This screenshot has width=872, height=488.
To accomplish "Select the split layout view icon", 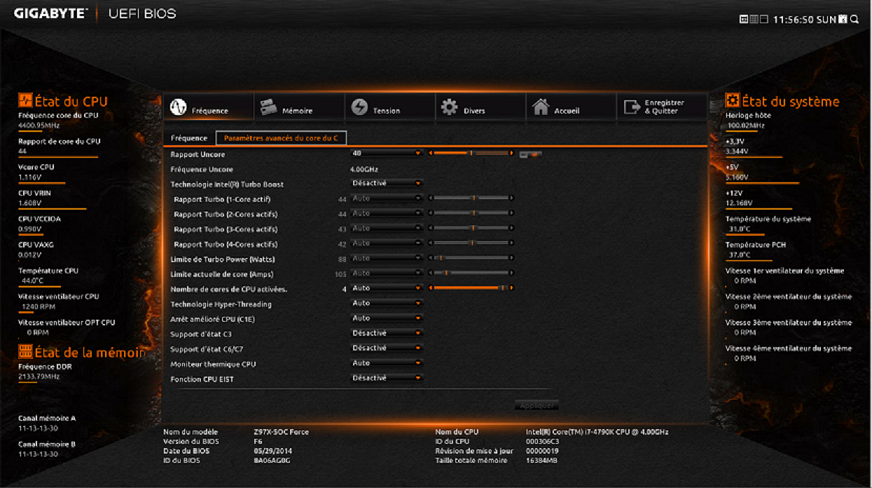I will (x=764, y=19).
